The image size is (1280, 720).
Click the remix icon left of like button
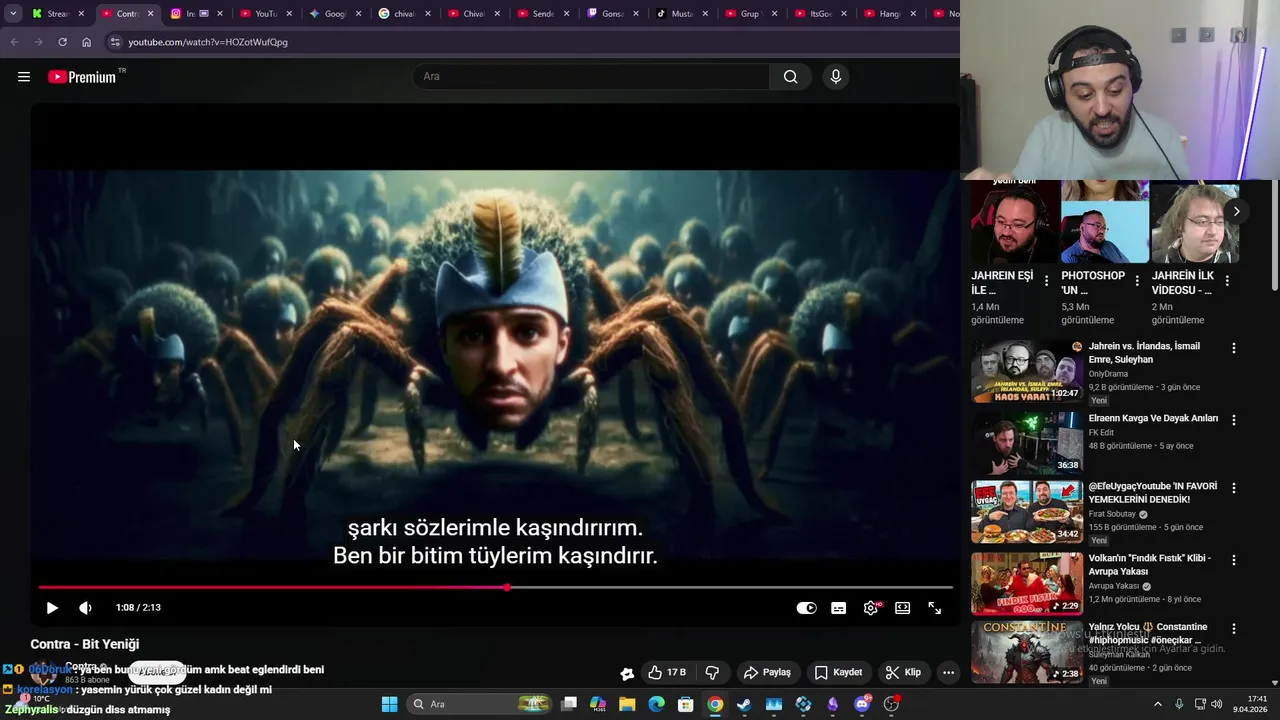pos(627,673)
